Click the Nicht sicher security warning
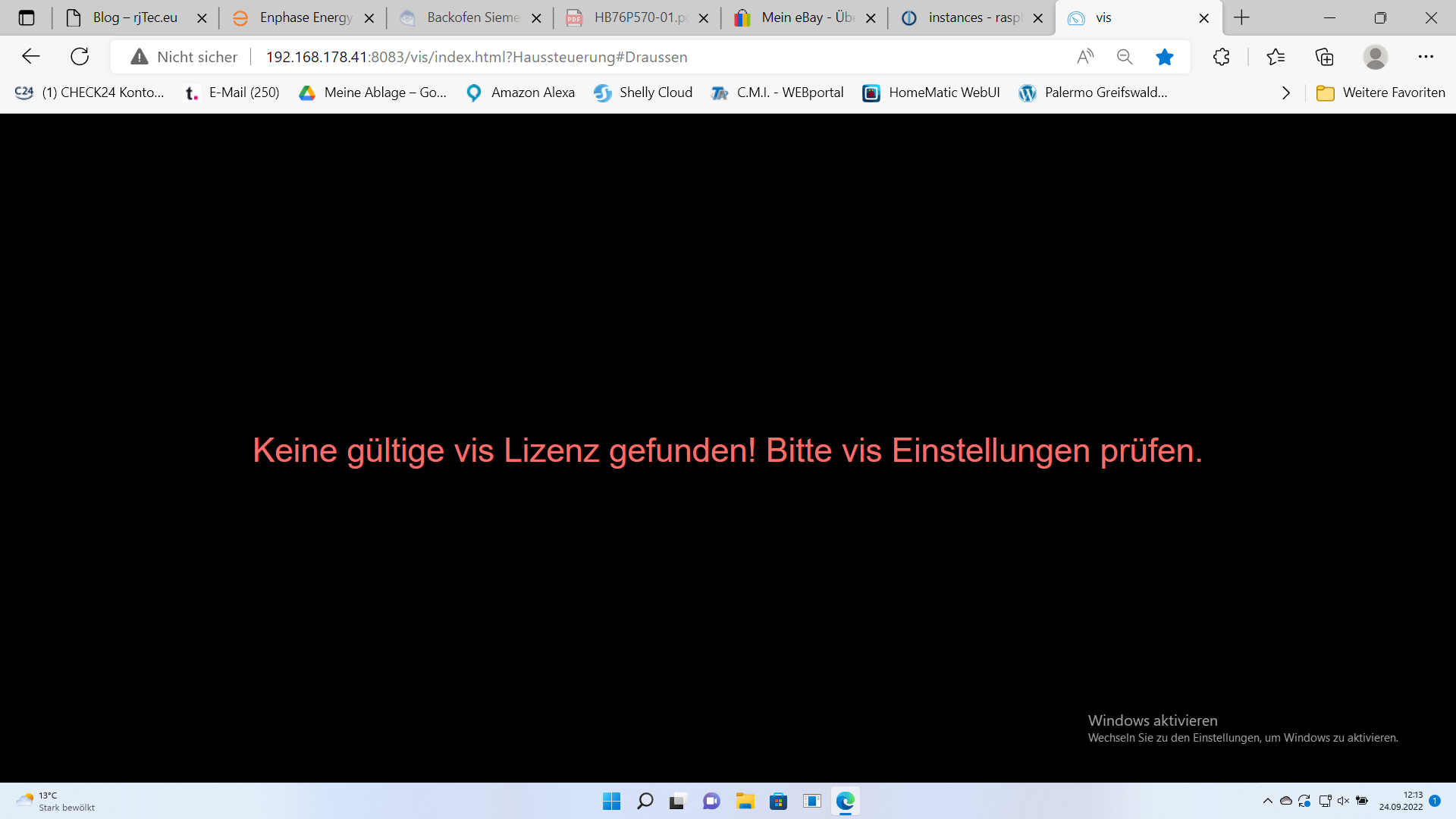Viewport: 1456px width, 819px height. [x=184, y=57]
